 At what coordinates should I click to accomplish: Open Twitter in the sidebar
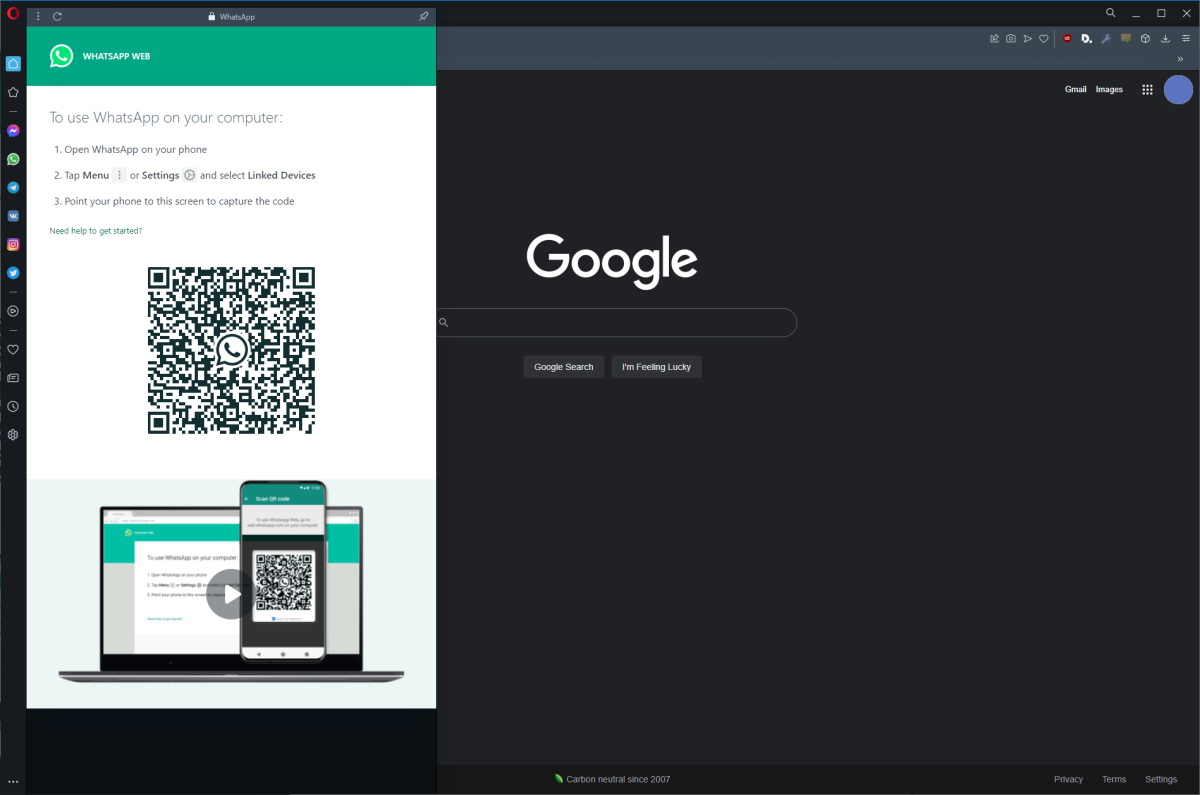[x=13, y=272]
